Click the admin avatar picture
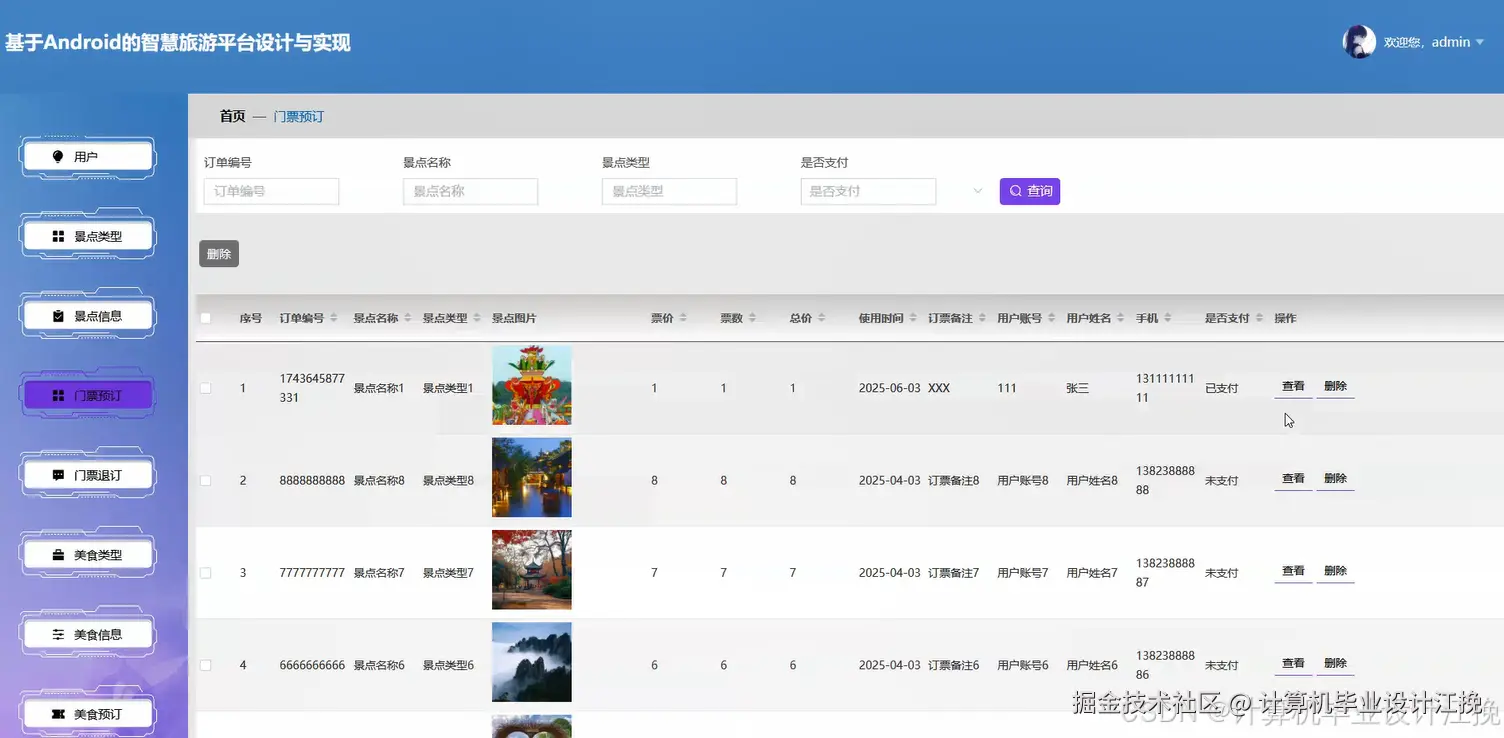Viewport: 1504px width, 738px height. click(1359, 41)
